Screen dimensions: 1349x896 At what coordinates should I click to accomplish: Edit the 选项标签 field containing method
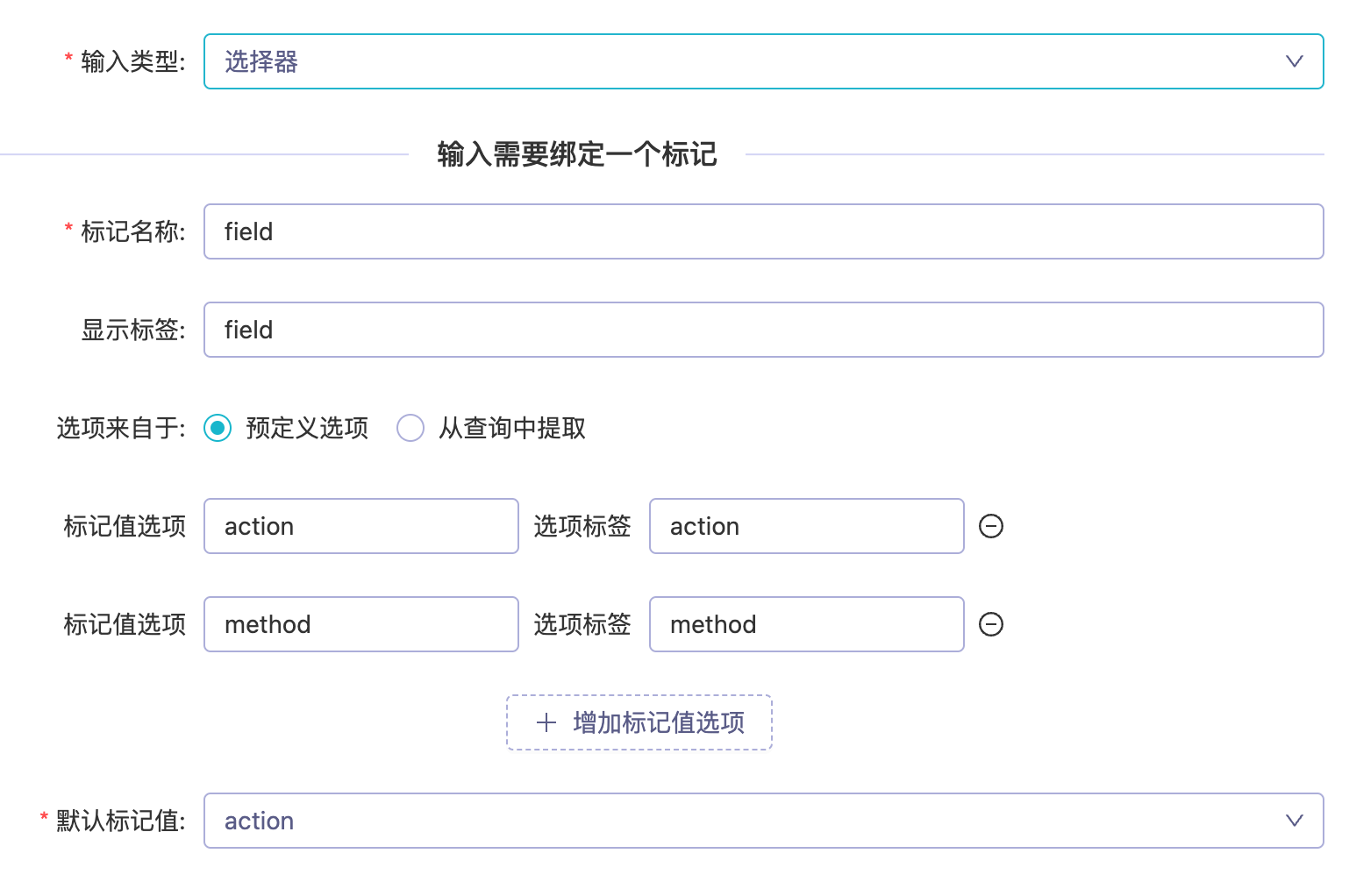coord(807,624)
